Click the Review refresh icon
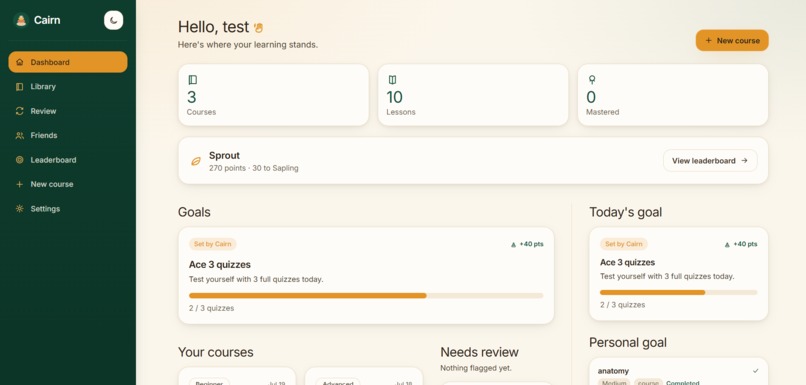The width and height of the screenshot is (806, 385). (x=20, y=111)
